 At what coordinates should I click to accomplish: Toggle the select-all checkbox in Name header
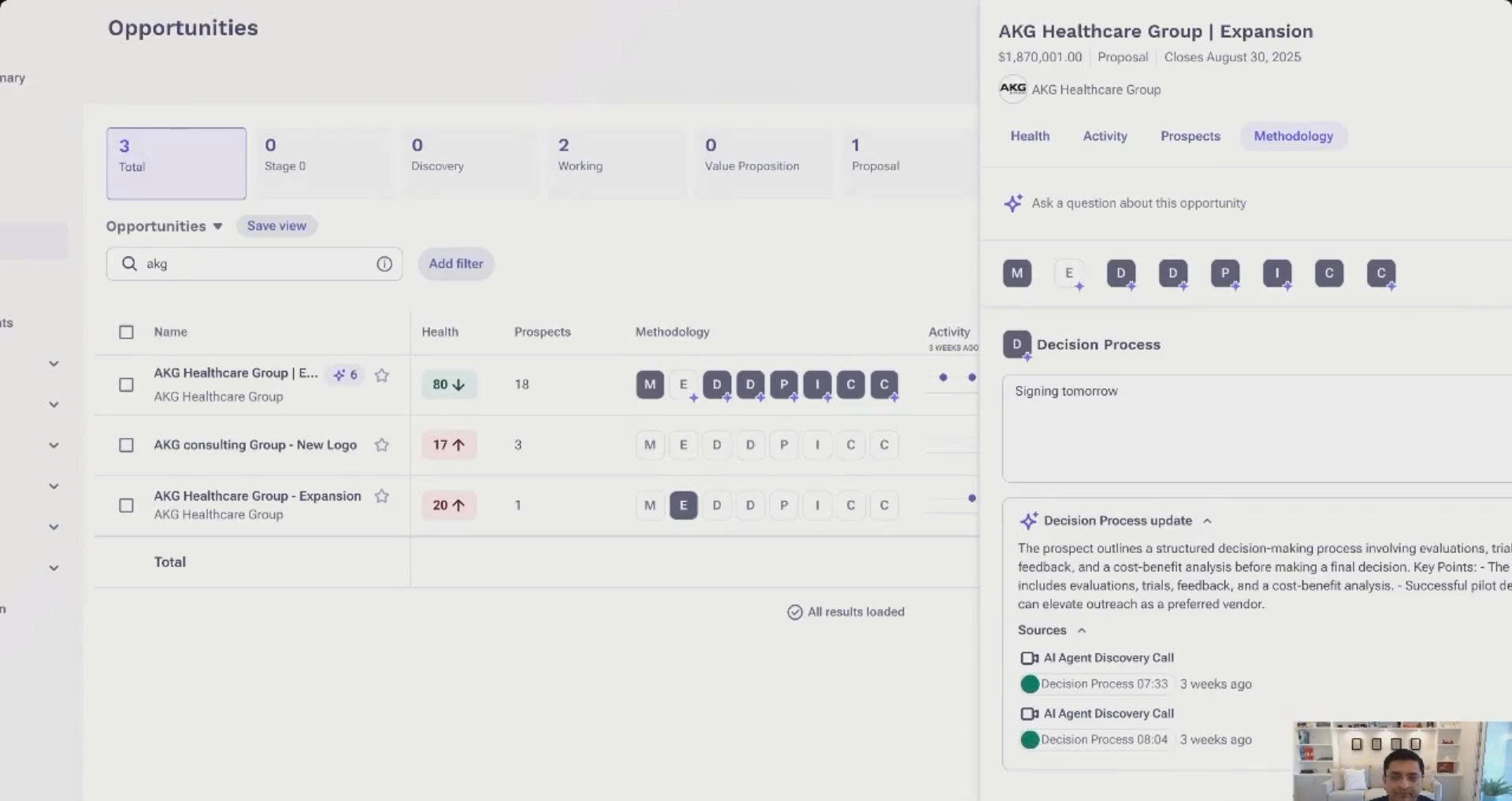click(126, 332)
